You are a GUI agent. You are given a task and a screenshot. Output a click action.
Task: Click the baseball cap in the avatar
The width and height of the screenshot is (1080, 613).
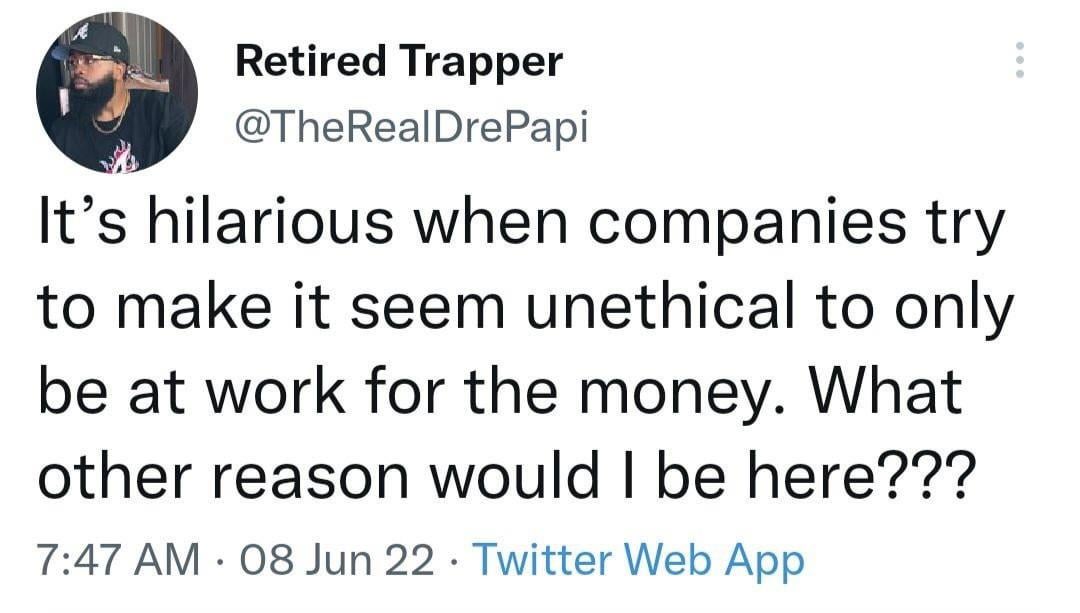[93, 43]
